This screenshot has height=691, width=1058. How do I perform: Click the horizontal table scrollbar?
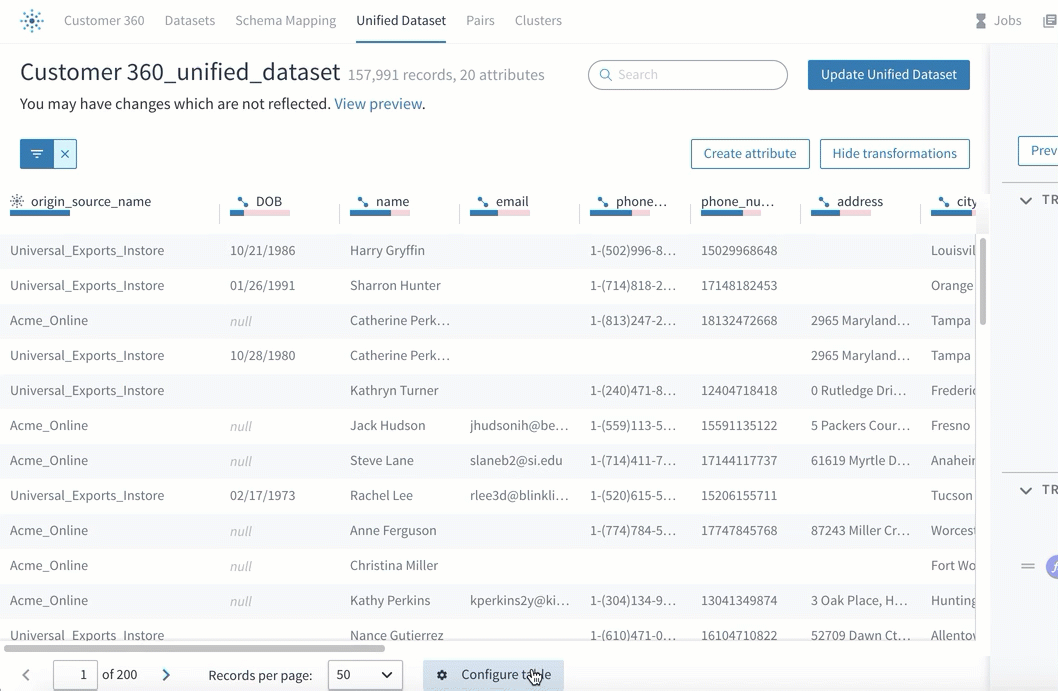pyautogui.click(x=194, y=648)
